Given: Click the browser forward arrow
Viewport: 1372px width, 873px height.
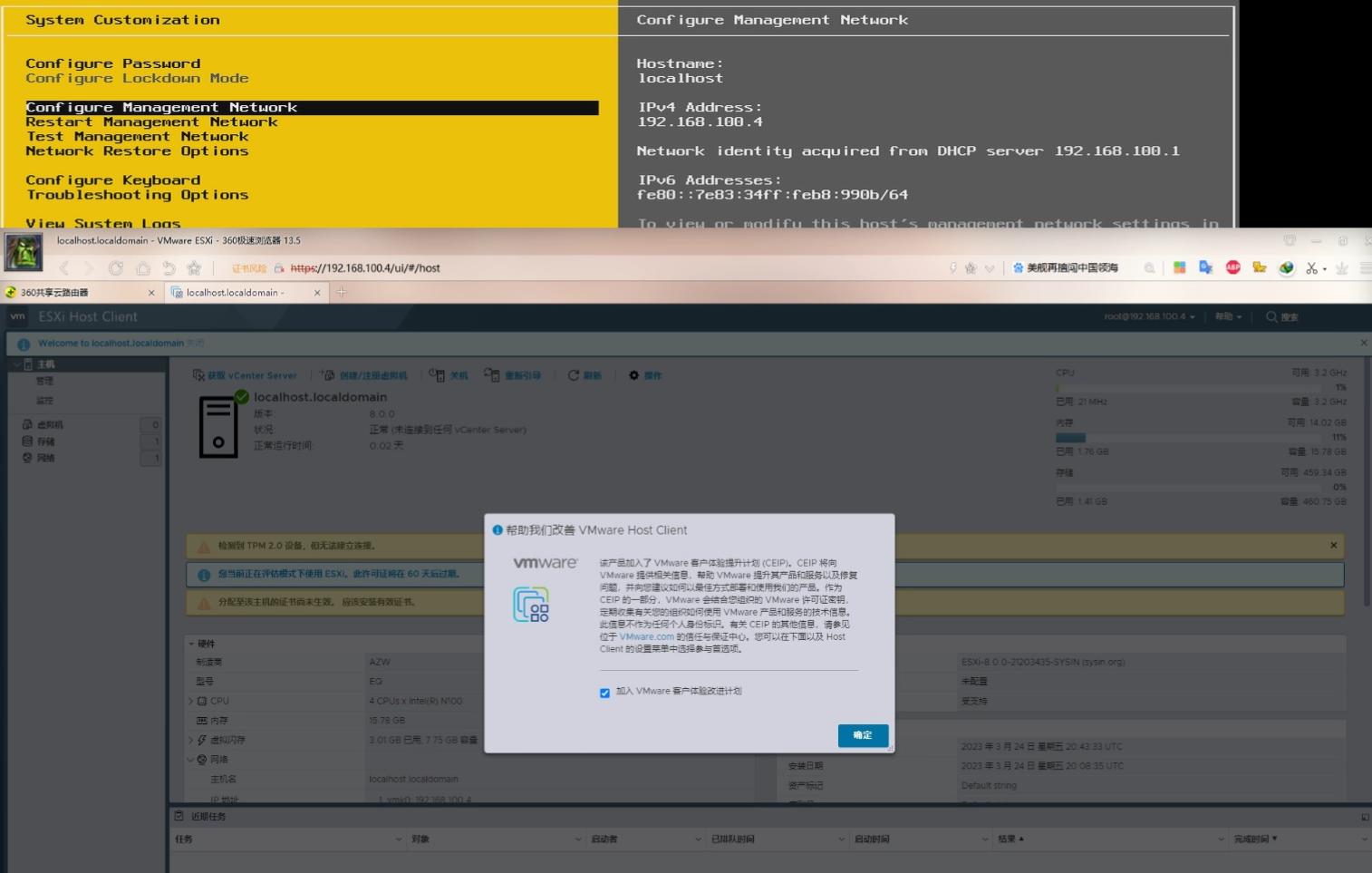Looking at the screenshot, I should (88, 268).
